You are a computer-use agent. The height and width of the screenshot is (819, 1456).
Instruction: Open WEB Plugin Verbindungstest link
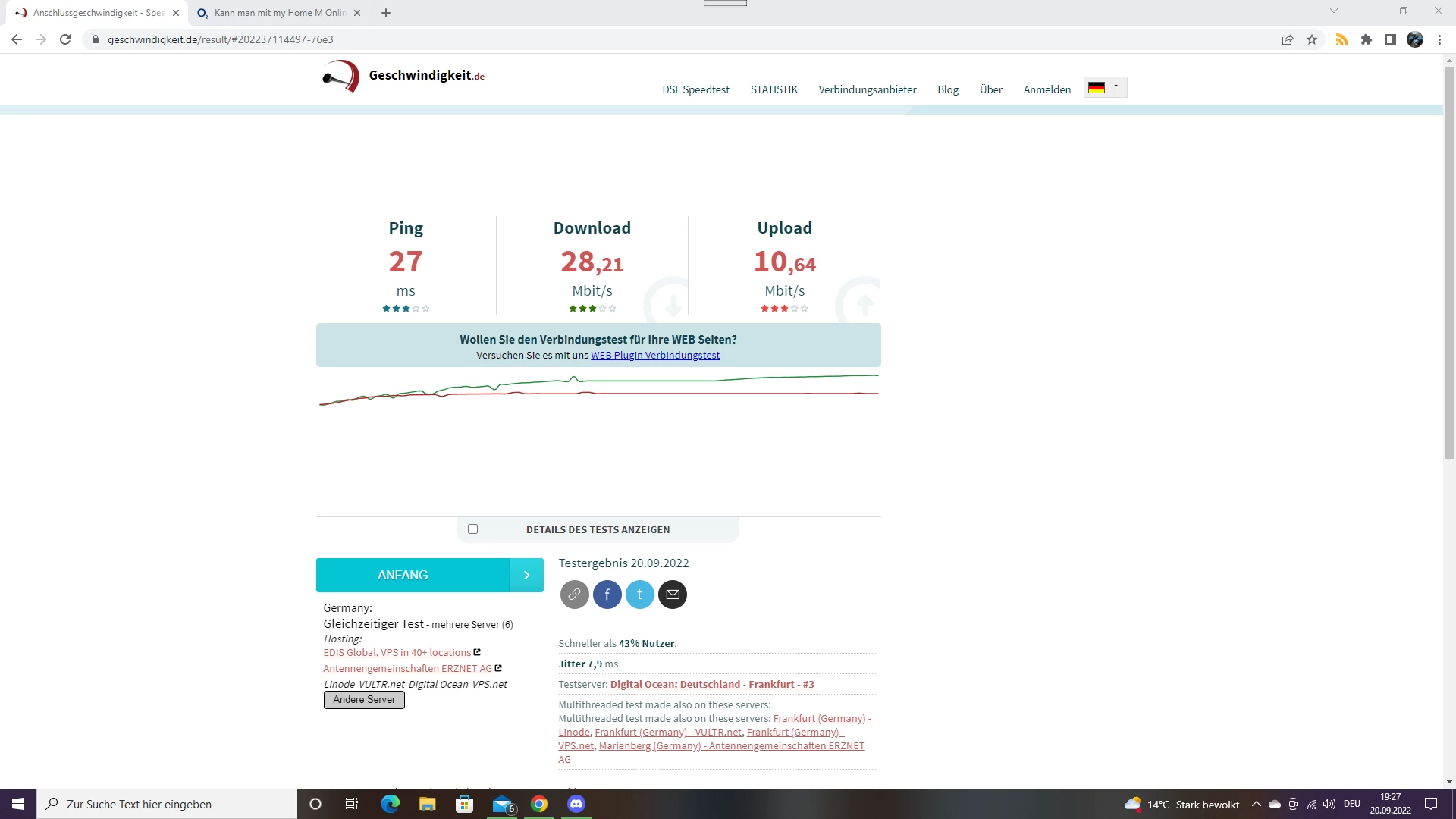(655, 356)
